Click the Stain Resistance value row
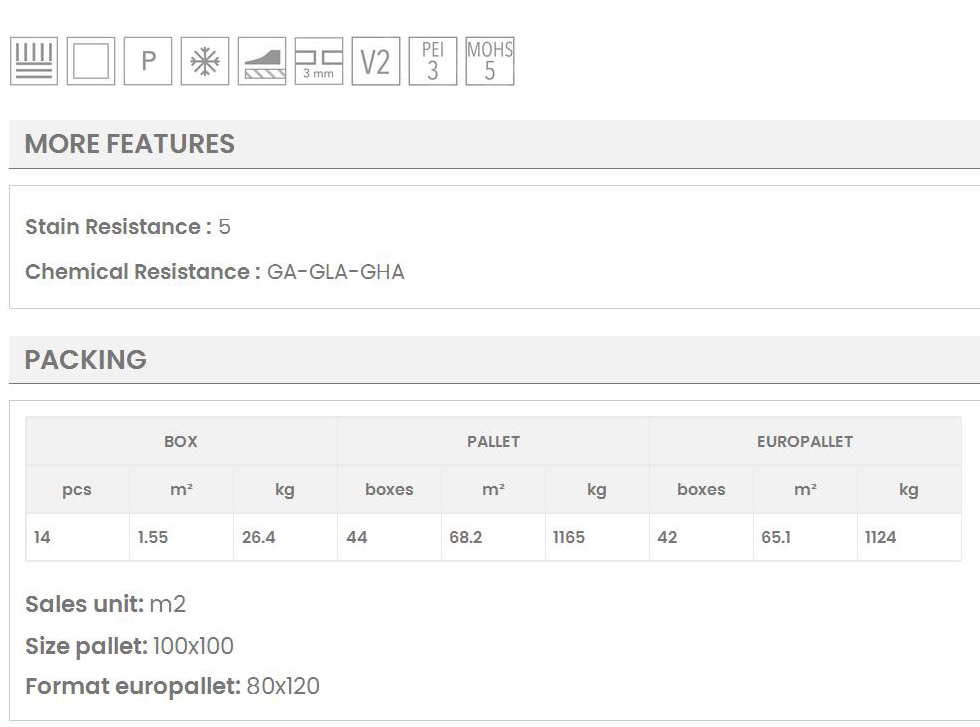Screen dimensions: 980x727 pos(128,227)
